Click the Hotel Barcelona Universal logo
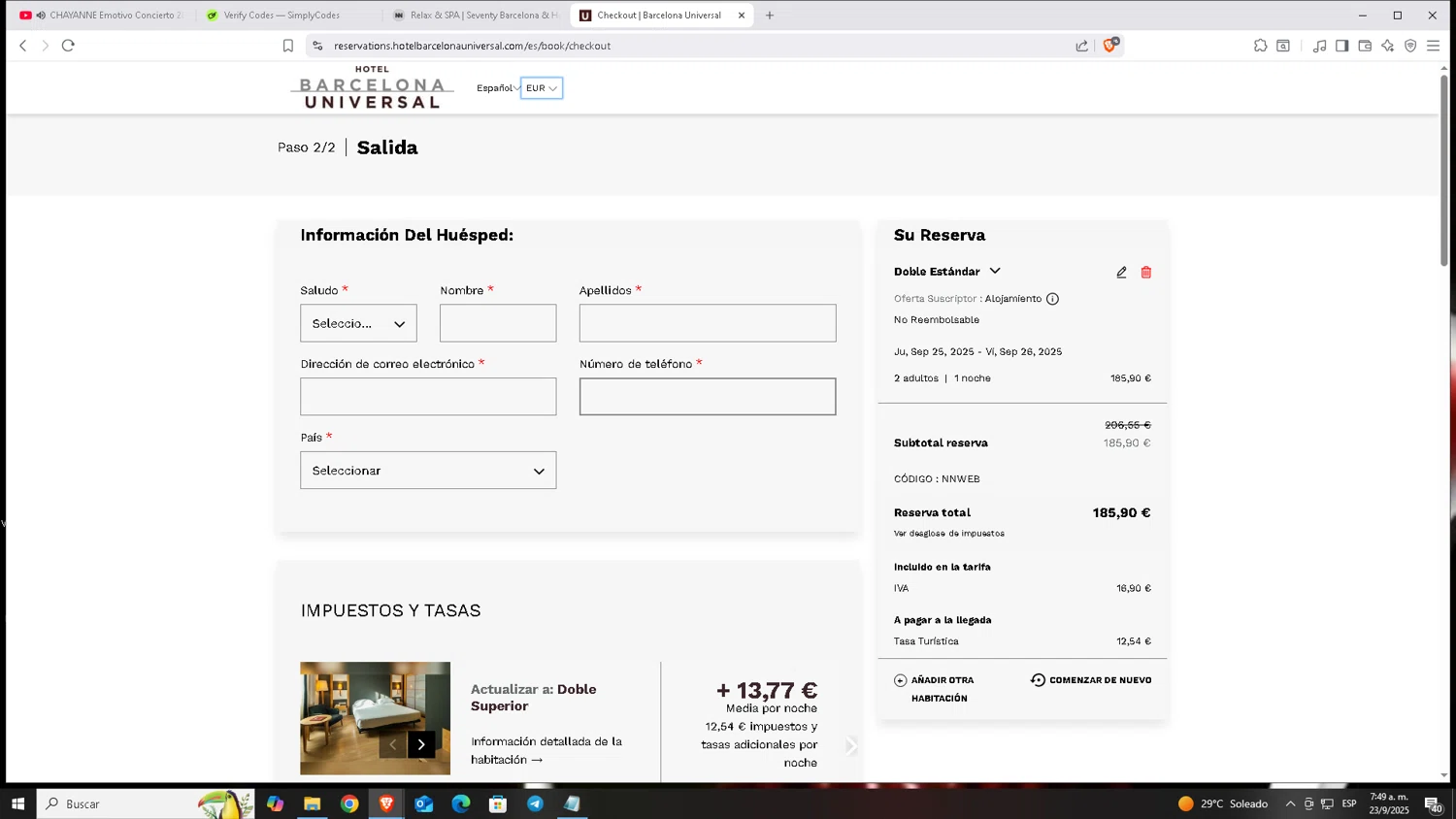Viewport: 1456px width, 819px height. click(x=372, y=87)
